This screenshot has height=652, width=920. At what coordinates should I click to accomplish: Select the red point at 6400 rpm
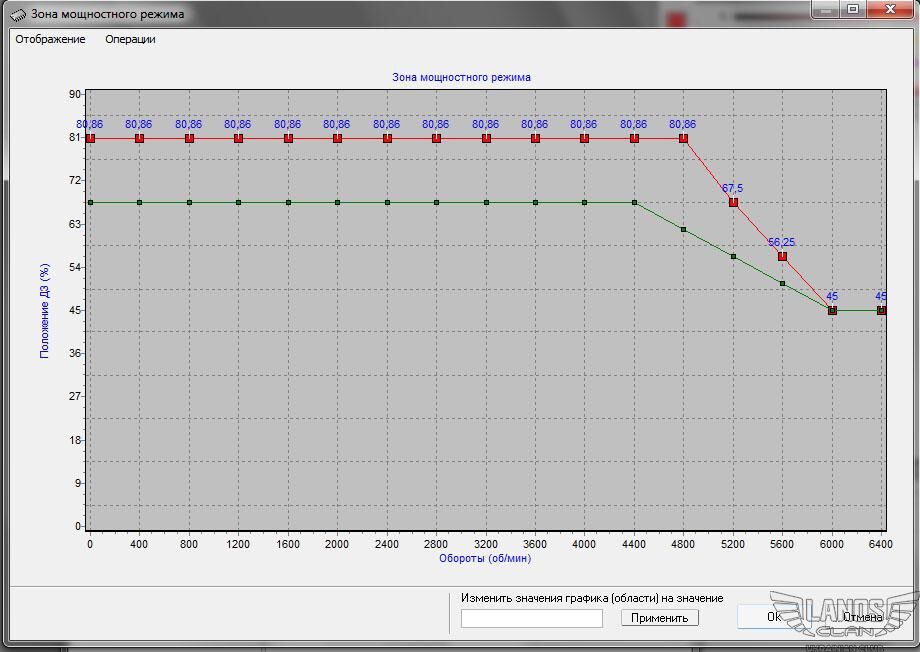point(881,310)
